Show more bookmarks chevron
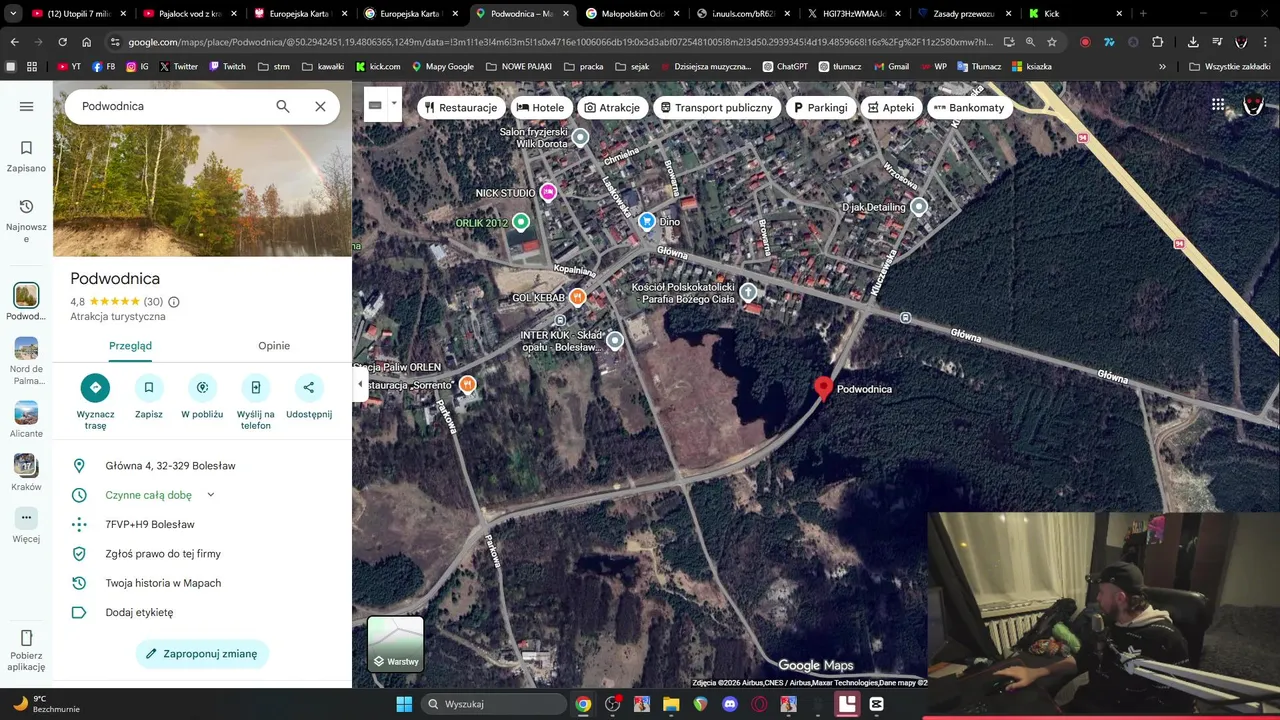 coord(1162,66)
